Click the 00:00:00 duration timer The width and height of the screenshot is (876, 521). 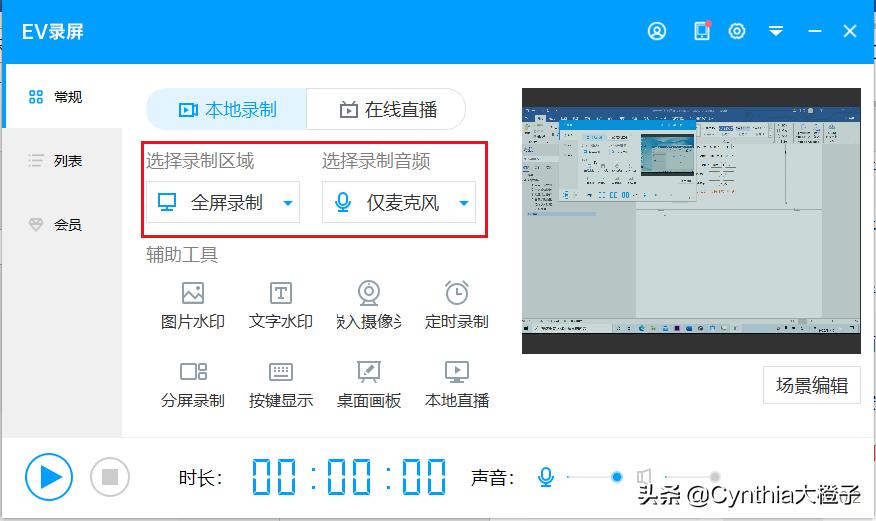point(349,477)
